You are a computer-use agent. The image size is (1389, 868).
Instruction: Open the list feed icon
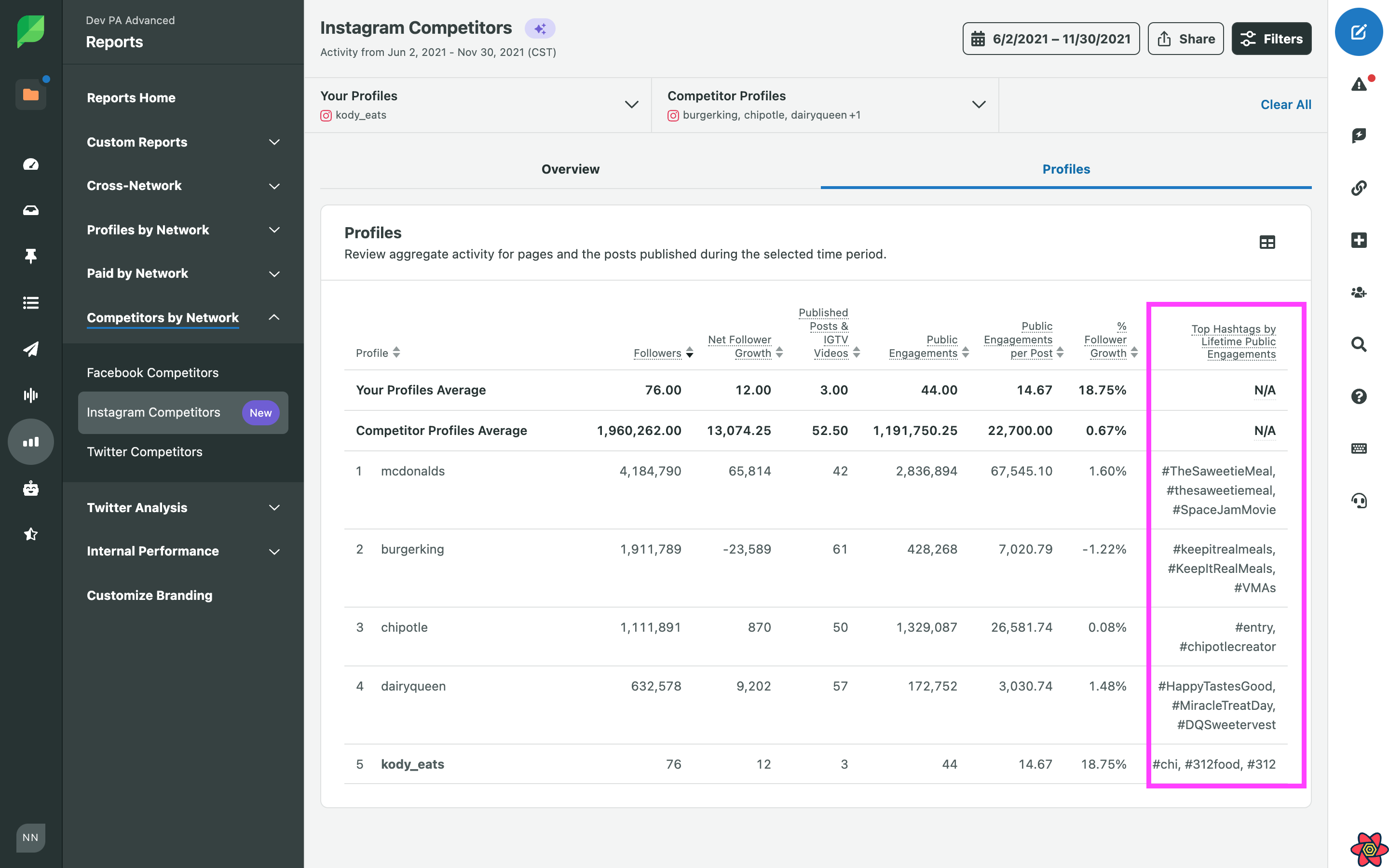point(30,302)
